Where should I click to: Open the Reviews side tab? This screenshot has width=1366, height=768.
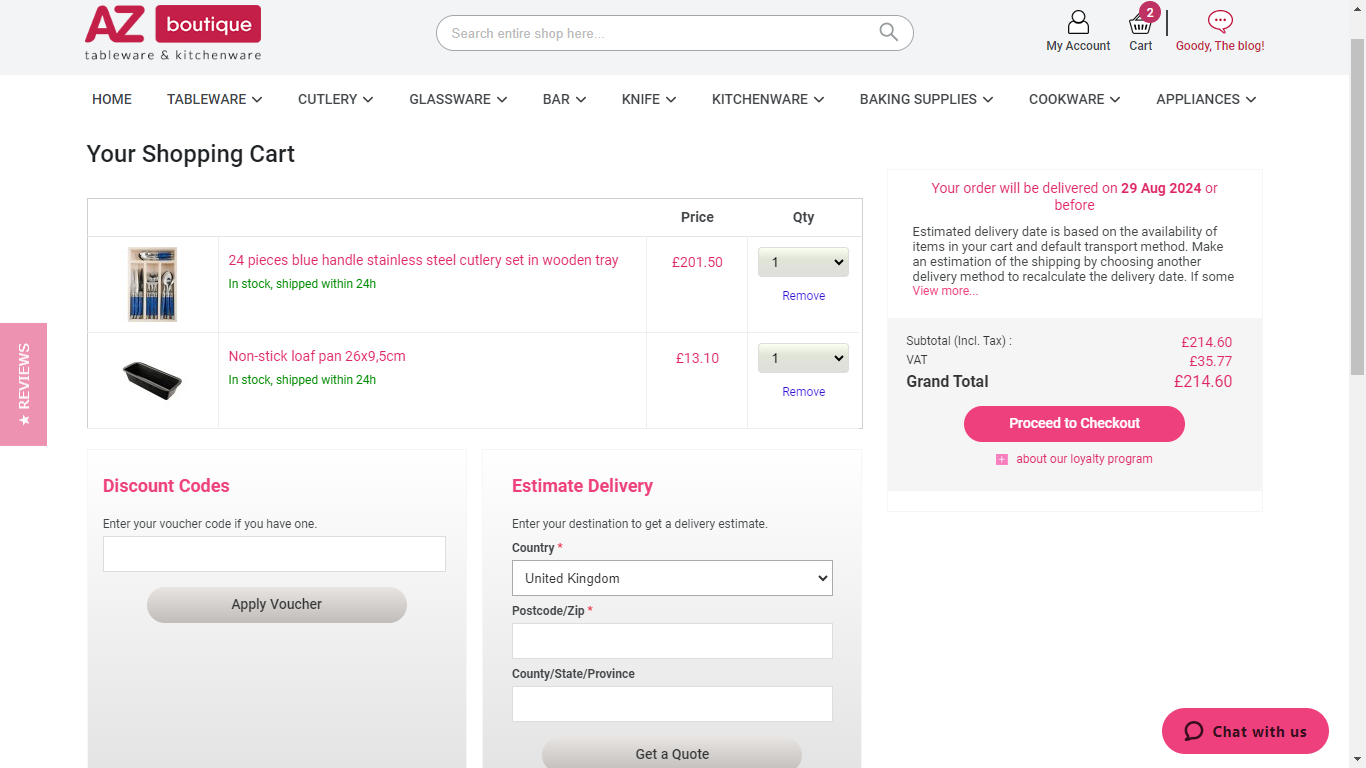click(x=23, y=384)
